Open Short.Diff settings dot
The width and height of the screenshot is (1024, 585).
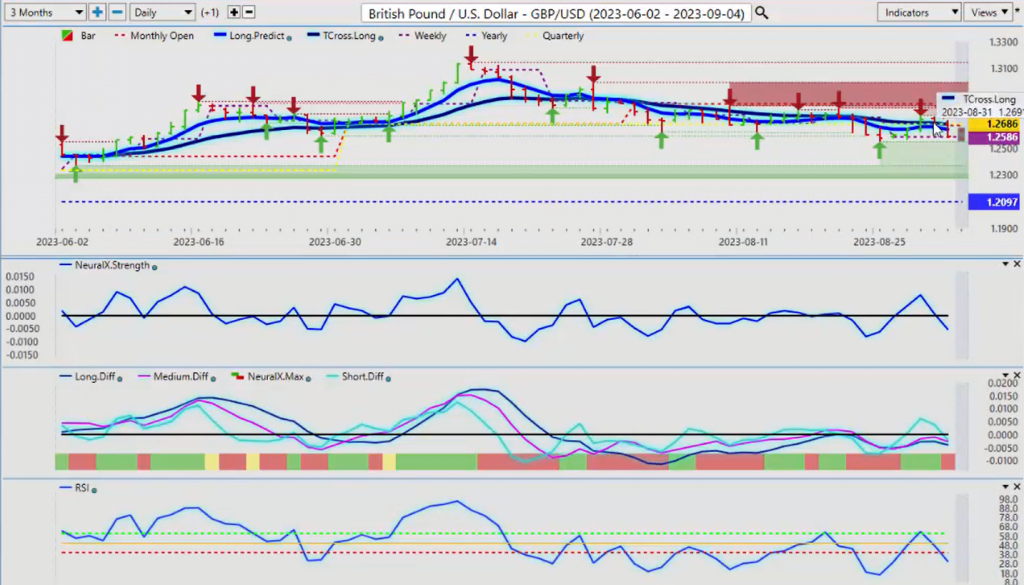click(x=388, y=378)
